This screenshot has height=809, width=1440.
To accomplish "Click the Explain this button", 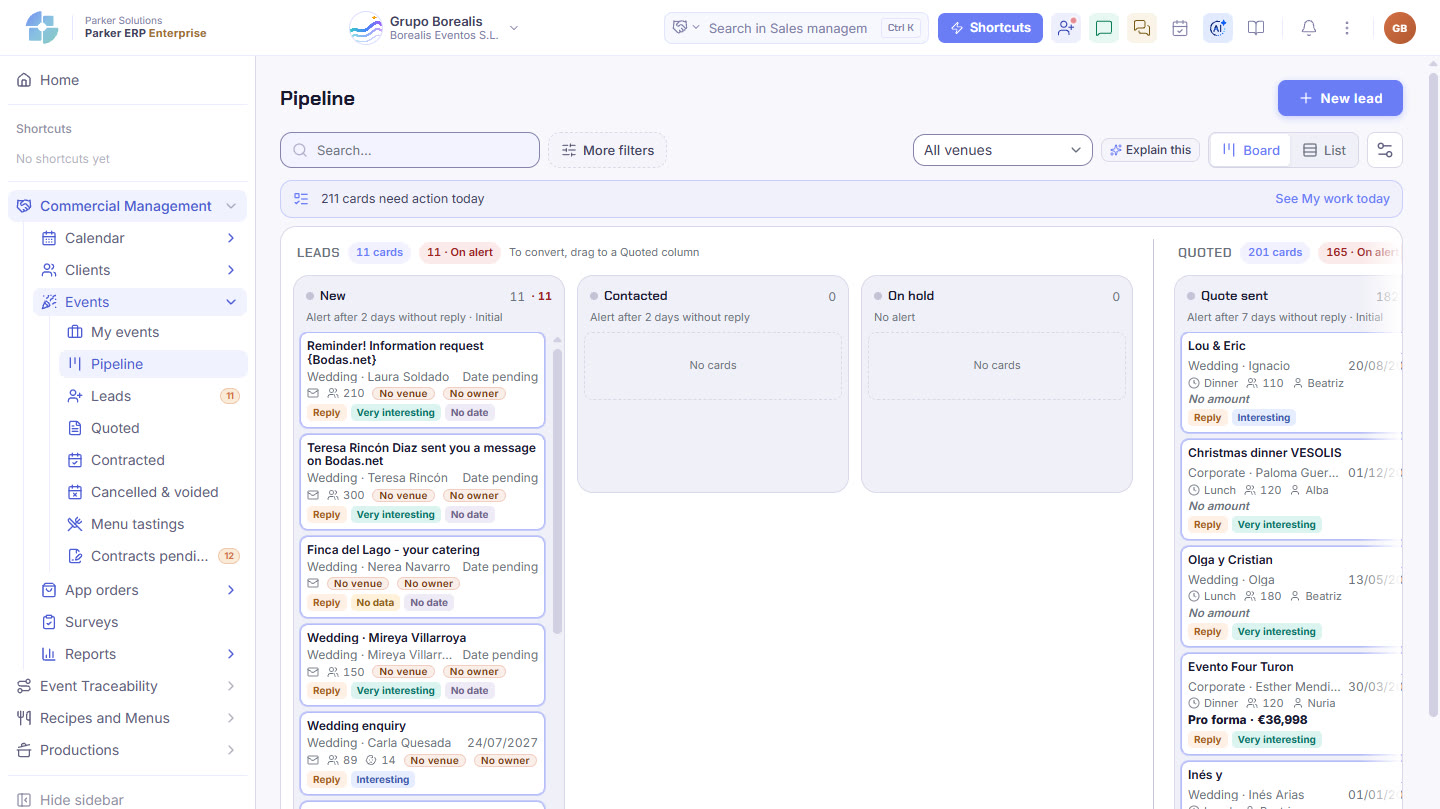I will [x=1150, y=150].
